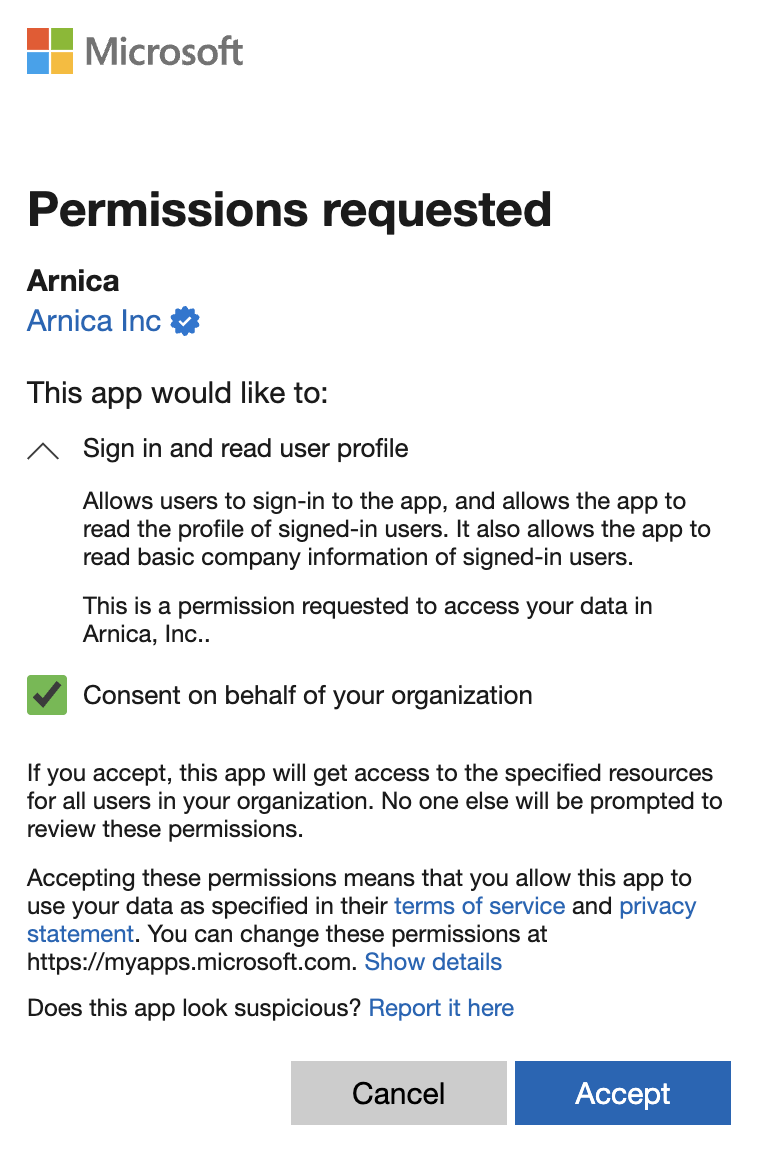760x1150 pixels.
Task: Click the bold Arnica app name
Action: coord(73,280)
